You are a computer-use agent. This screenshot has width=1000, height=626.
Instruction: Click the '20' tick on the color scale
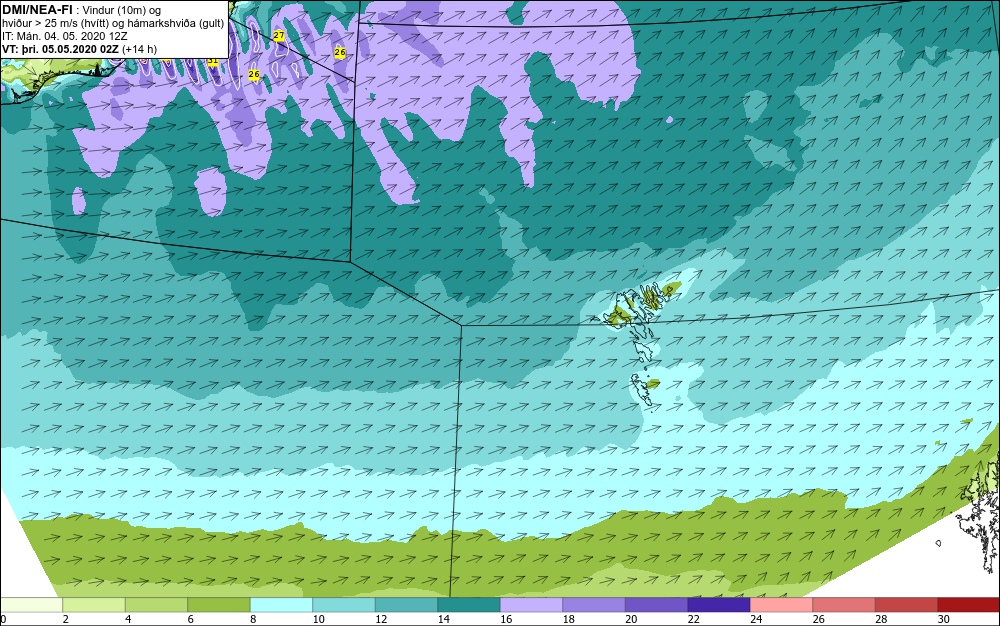click(631, 619)
